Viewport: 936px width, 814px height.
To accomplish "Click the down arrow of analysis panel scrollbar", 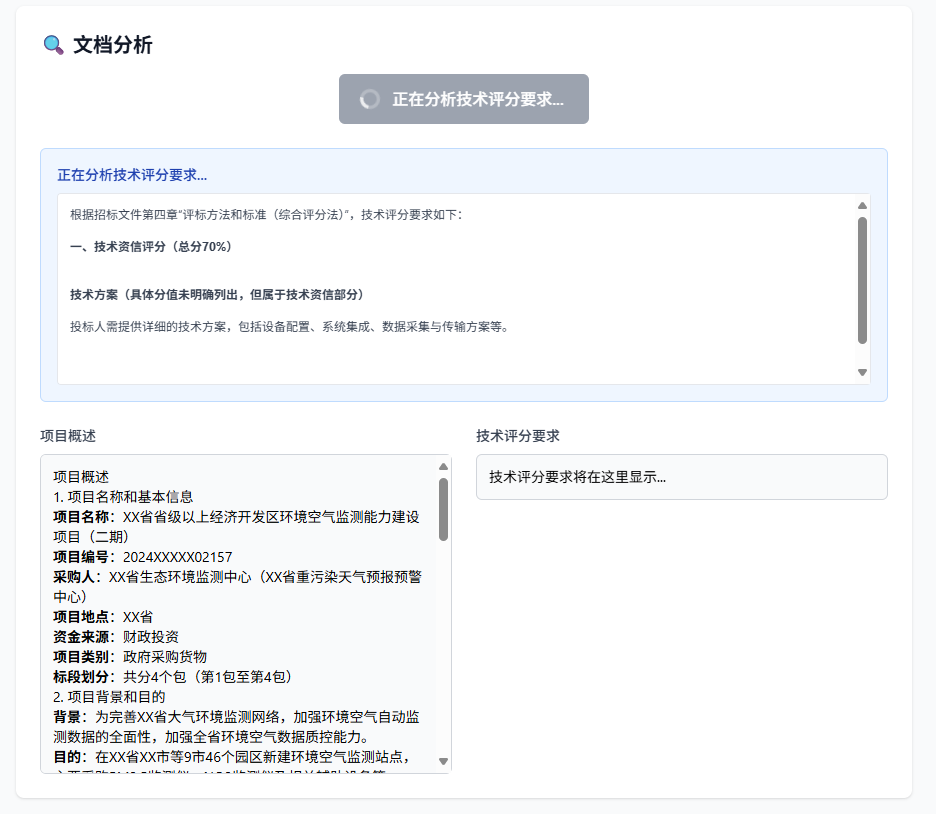I will [862, 372].
